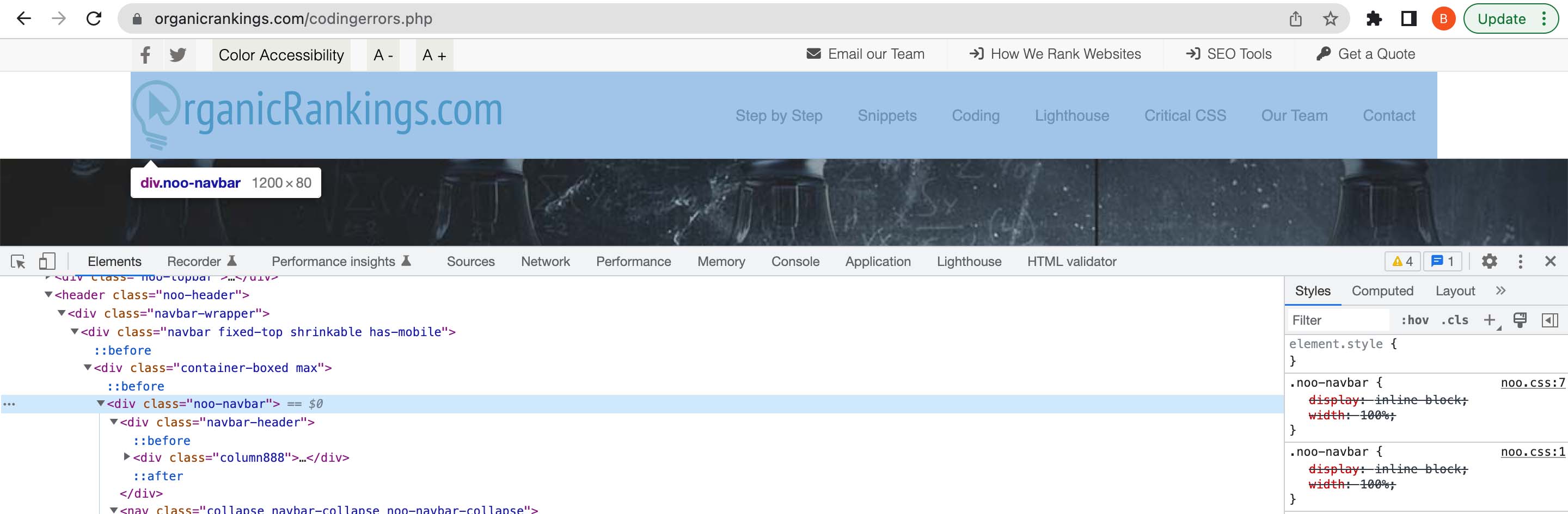Open the Performance insights tab
This screenshot has width=1568, height=514.
click(341, 262)
